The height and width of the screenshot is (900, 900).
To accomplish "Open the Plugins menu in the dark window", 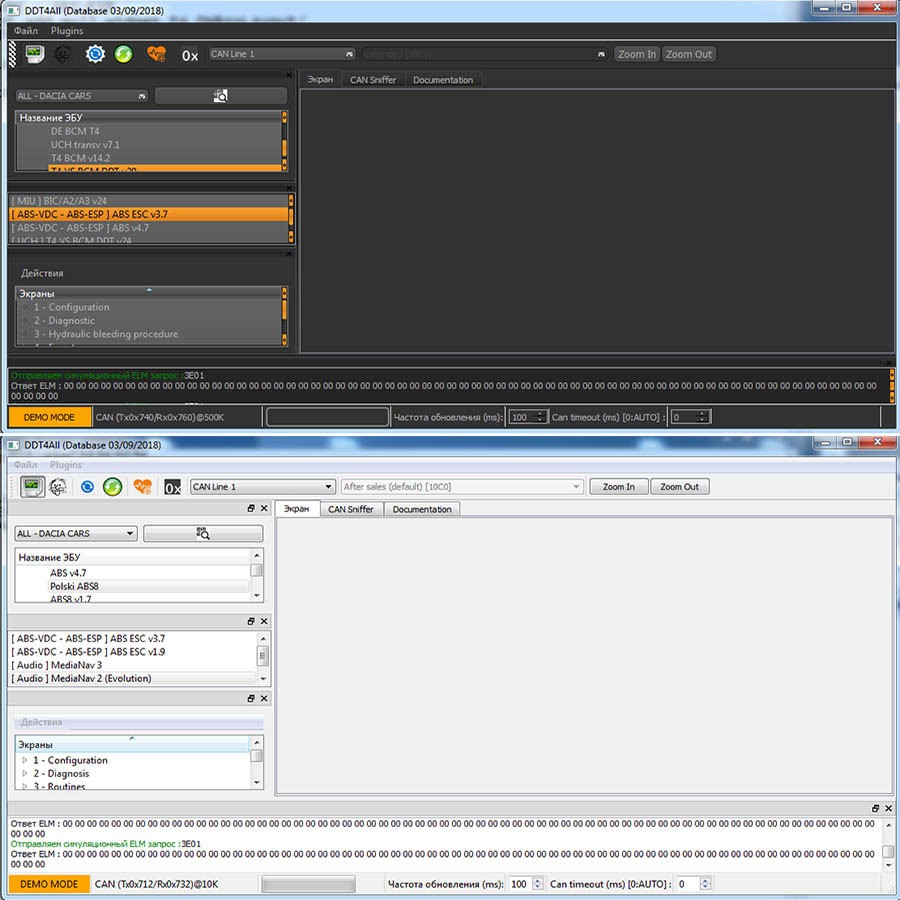I will pyautogui.click(x=67, y=30).
